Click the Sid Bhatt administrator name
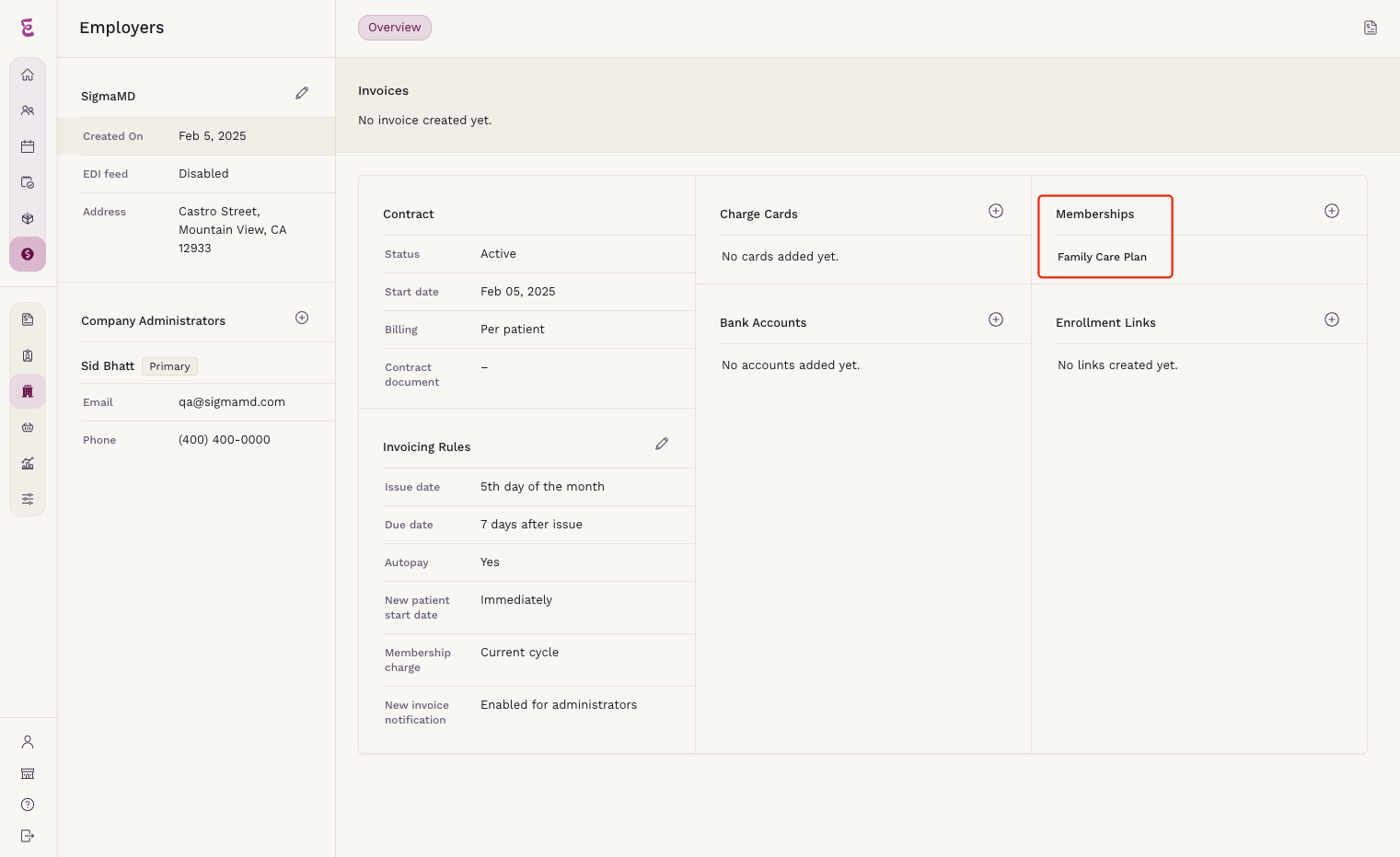Image resolution: width=1400 pixels, height=857 pixels. click(x=108, y=365)
